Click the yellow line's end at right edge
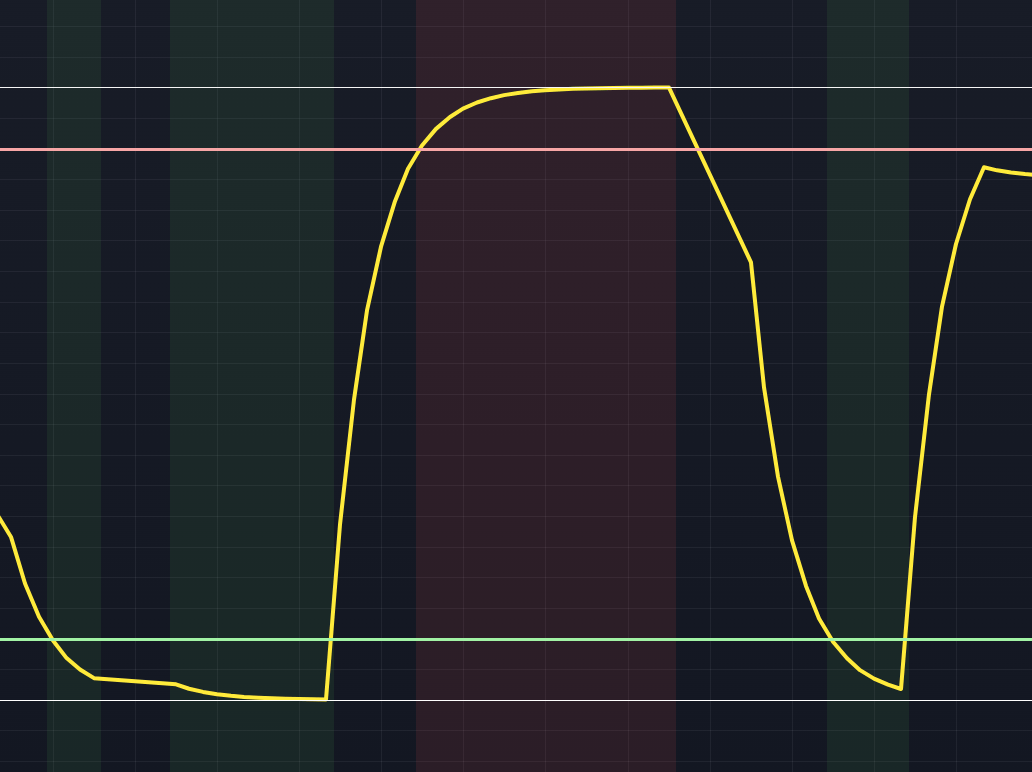 (1028, 174)
